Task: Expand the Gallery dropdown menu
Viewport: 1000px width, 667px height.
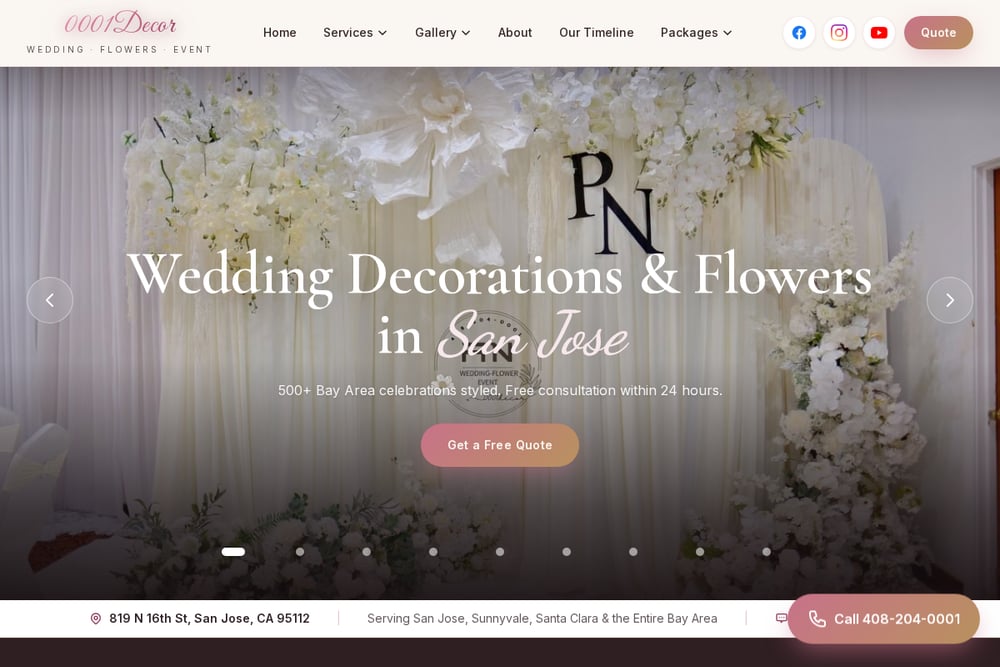Action: point(443,33)
